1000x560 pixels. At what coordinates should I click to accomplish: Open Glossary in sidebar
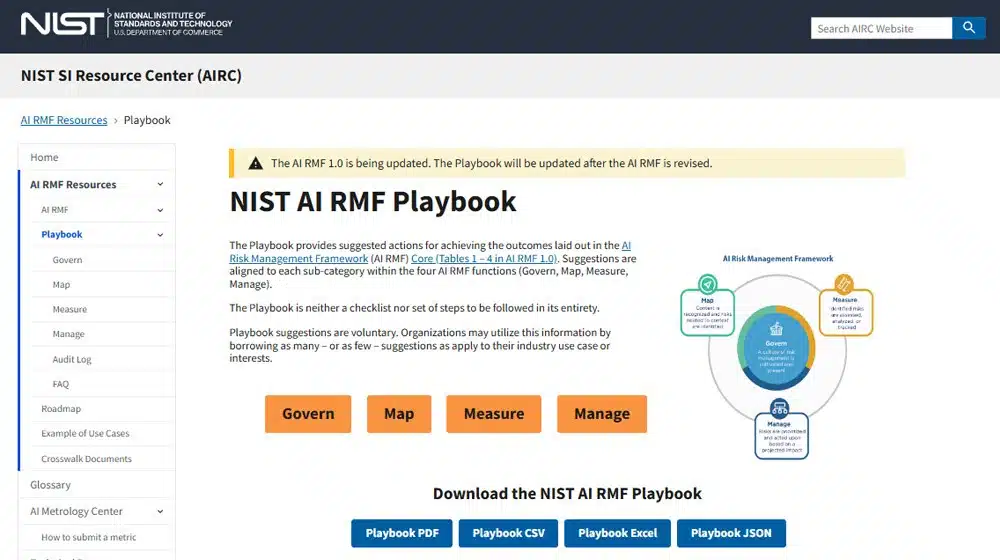(x=50, y=485)
